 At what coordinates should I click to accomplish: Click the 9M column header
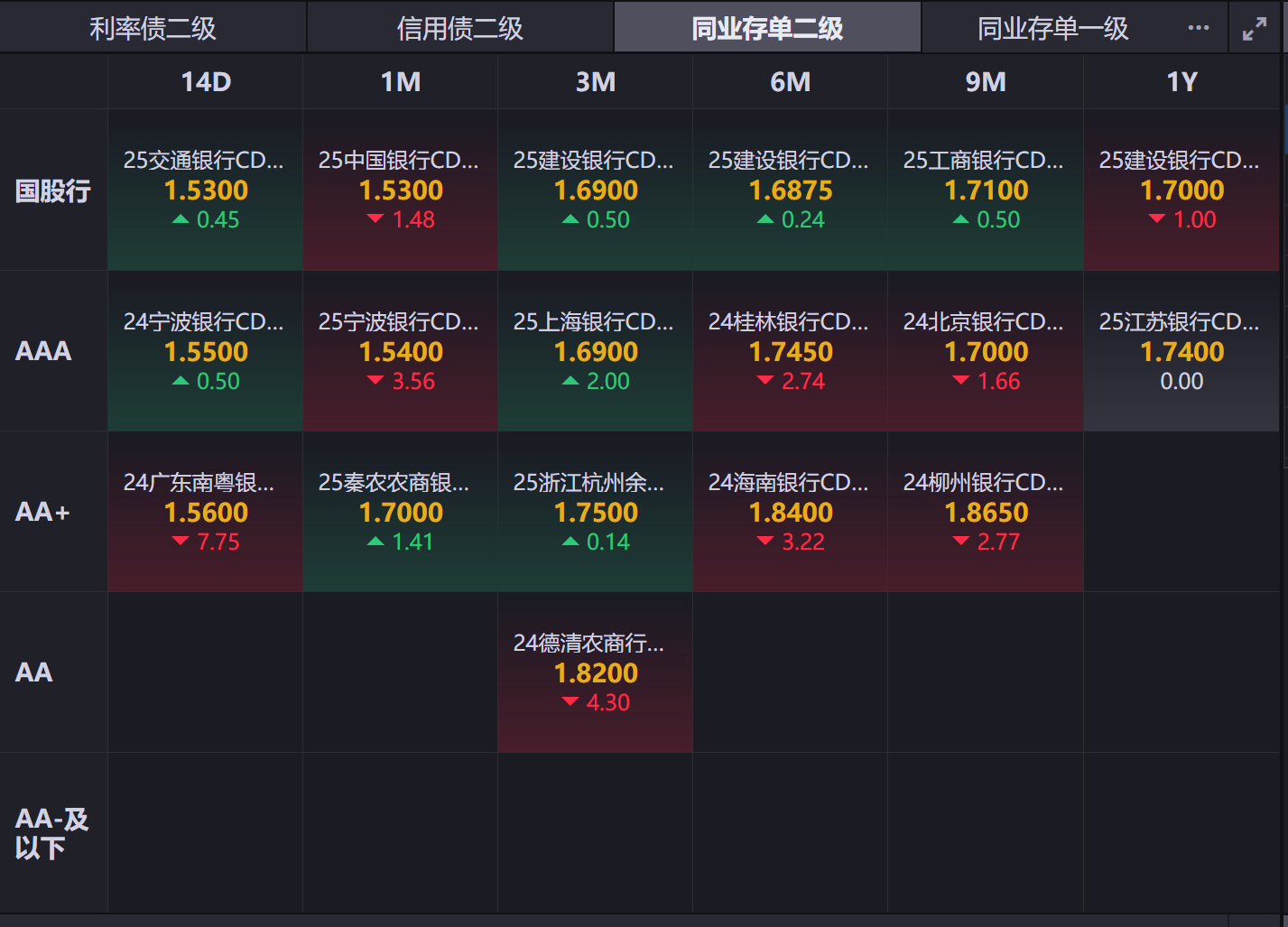[x=986, y=82]
